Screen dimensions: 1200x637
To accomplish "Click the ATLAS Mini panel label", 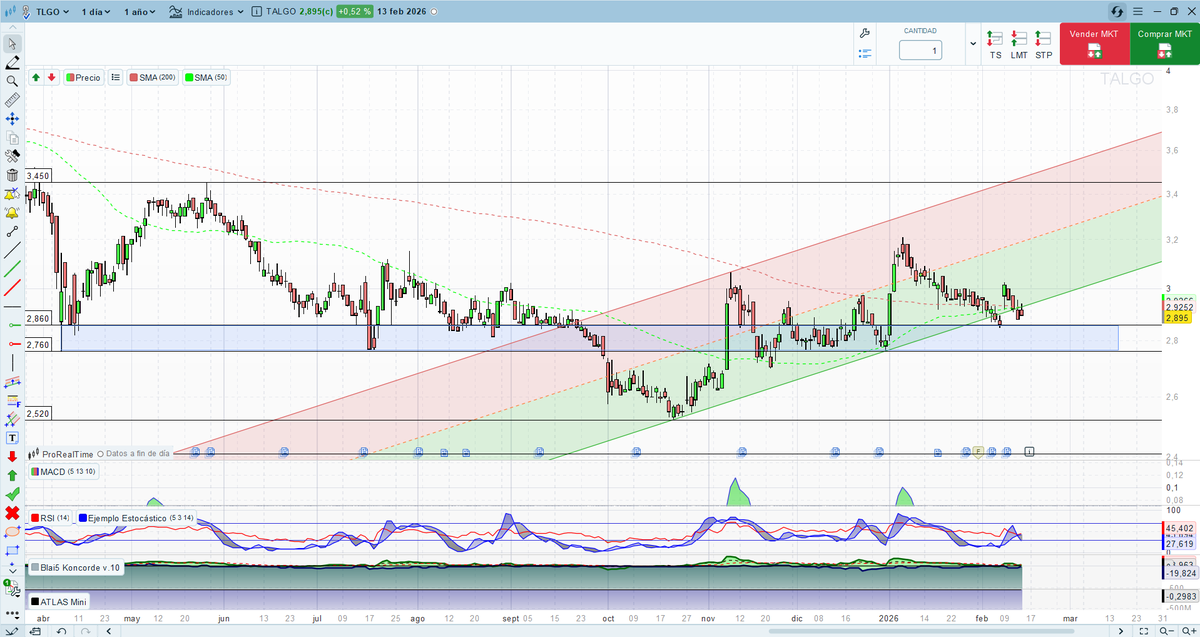I will [x=60, y=602].
